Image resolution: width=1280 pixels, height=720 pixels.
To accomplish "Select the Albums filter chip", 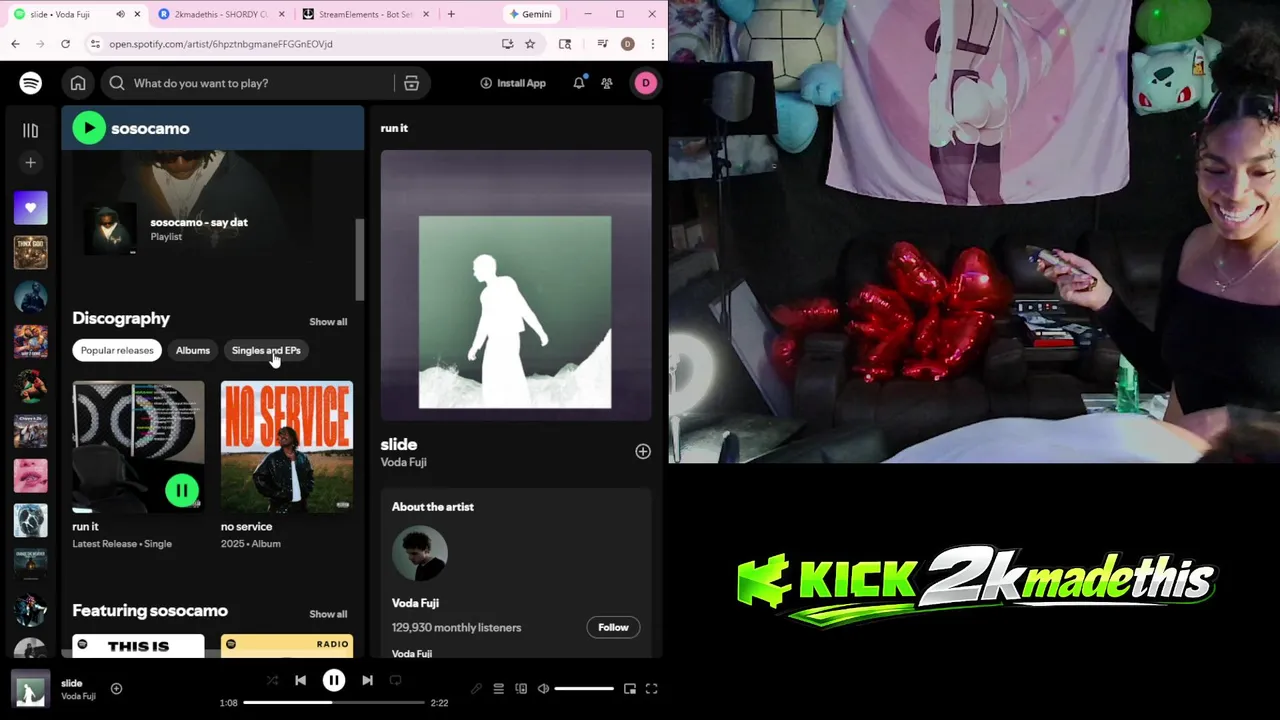I will pos(193,350).
